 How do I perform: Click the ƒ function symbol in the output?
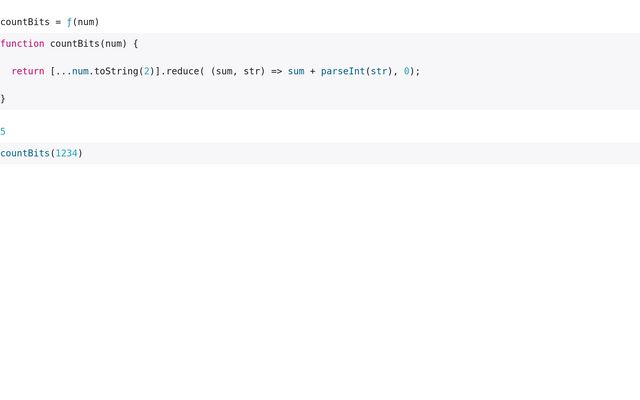coord(69,22)
